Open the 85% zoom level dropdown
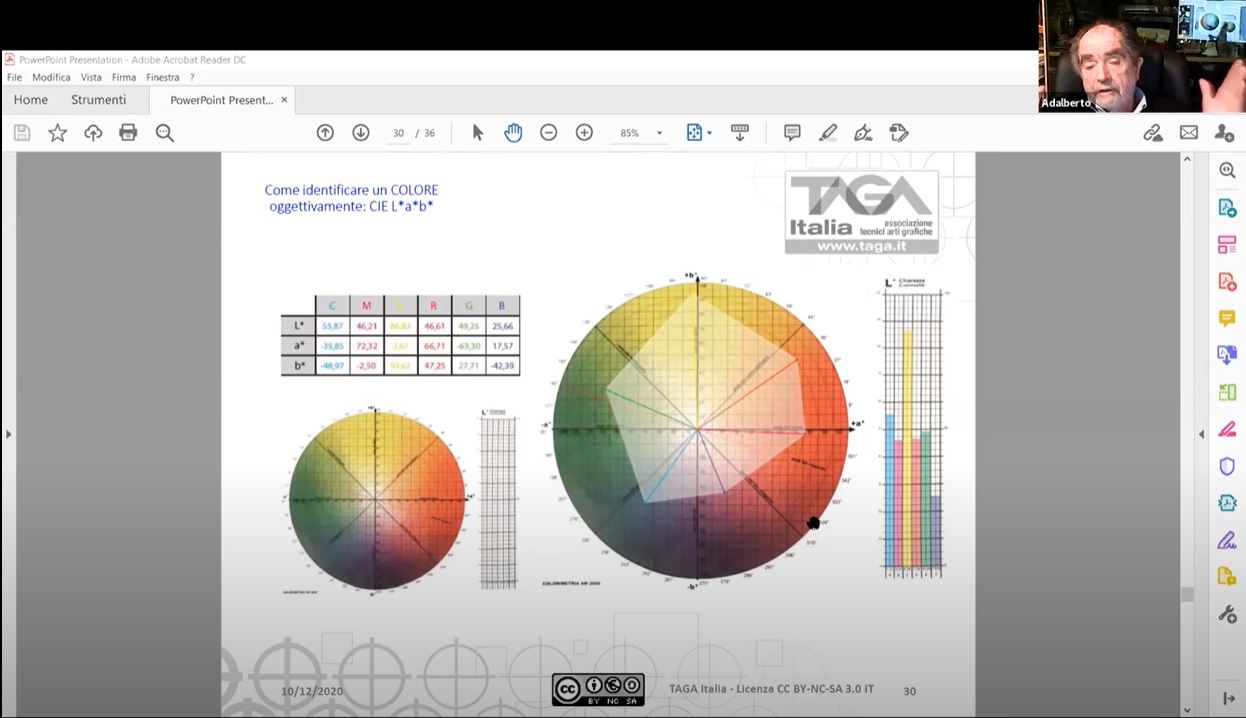Screen dimensions: 1246x718 tap(640, 133)
